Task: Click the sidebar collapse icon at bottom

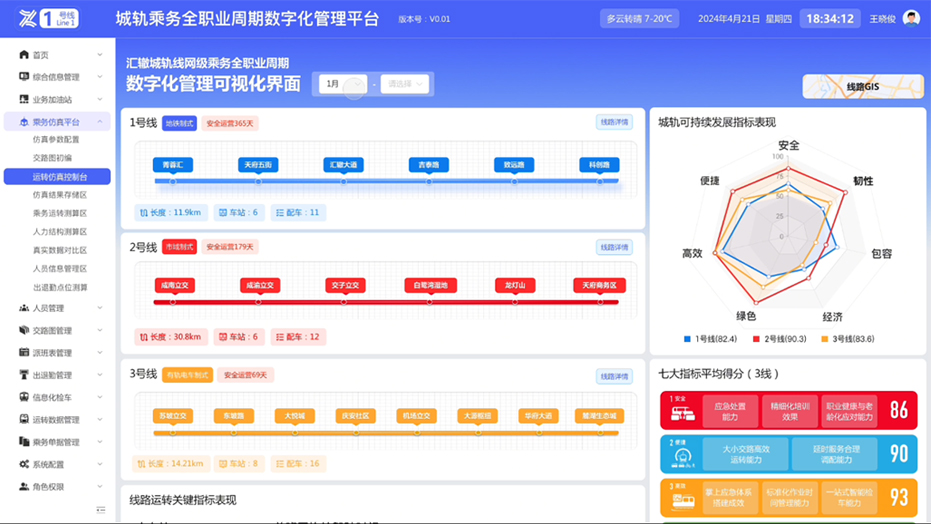Action: click(100, 509)
